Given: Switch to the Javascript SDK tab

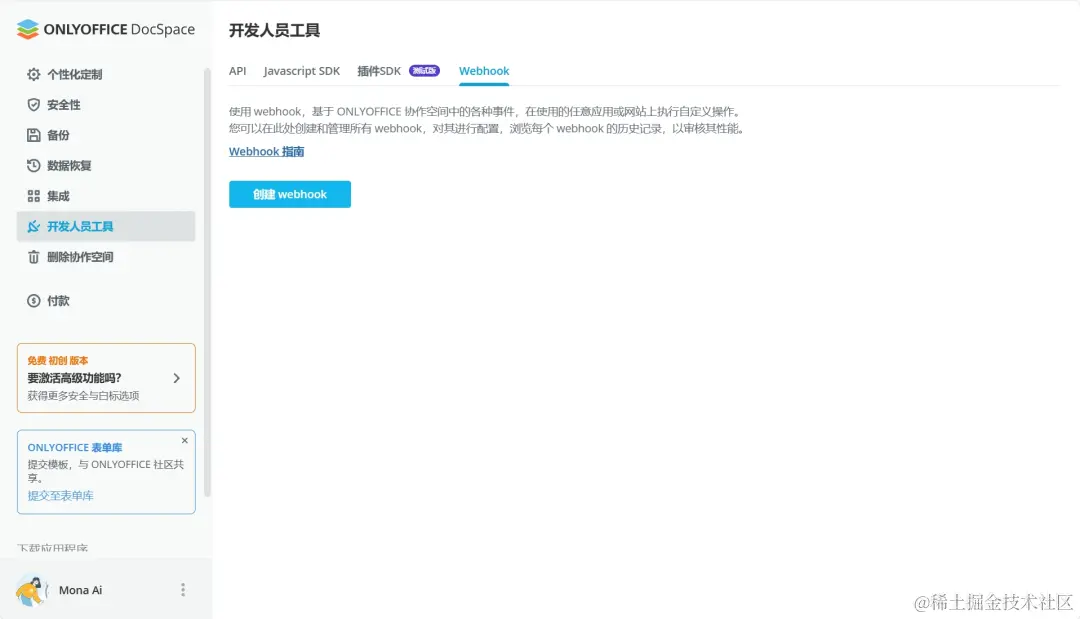Looking at the screenshot, I should click(x=302, y=71).
